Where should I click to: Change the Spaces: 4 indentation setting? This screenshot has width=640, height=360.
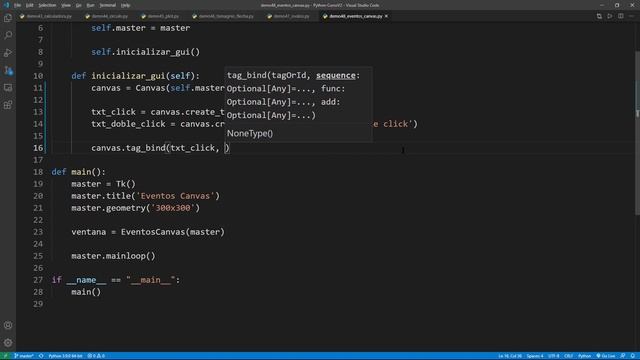pos(535,356)
